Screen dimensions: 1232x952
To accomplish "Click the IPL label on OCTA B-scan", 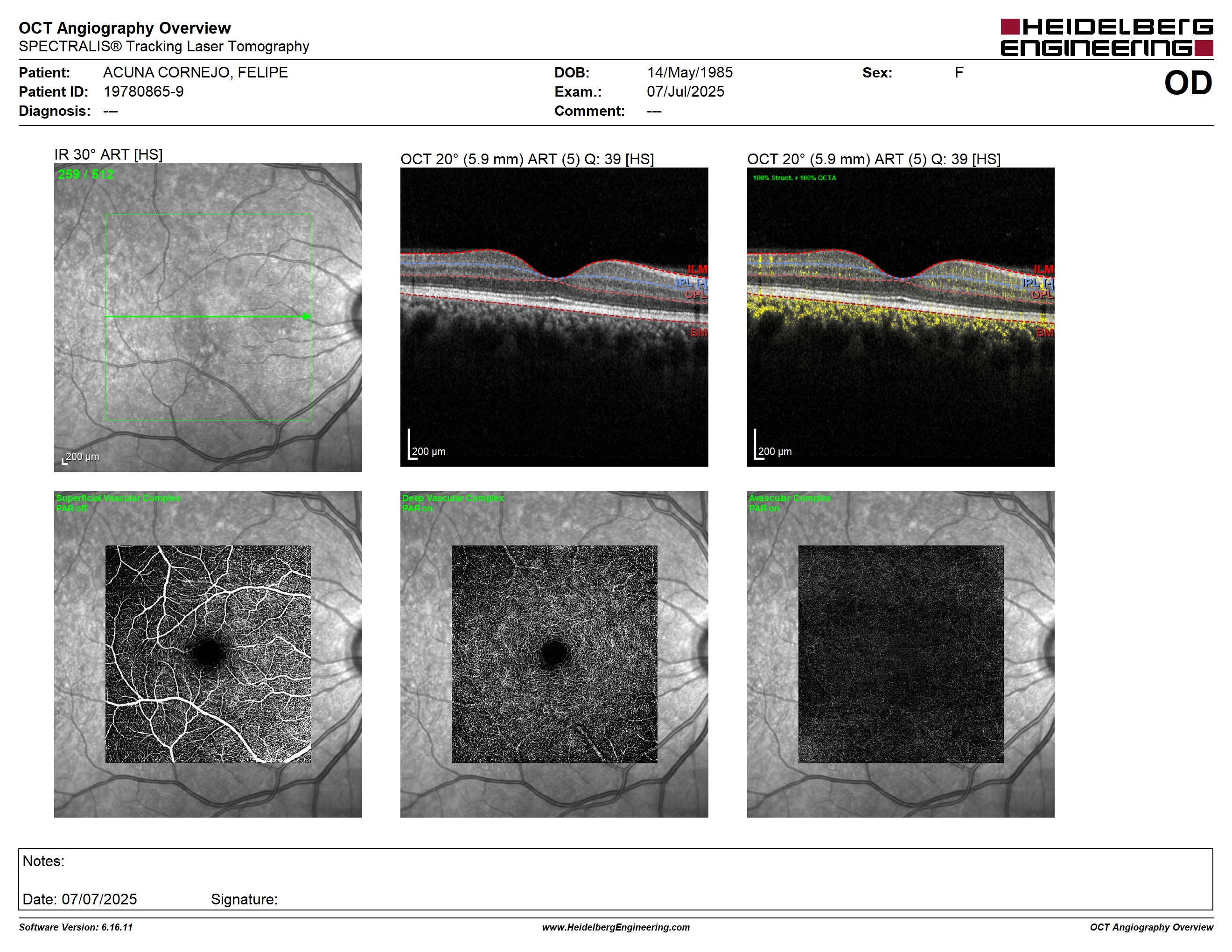I will pos(1037,282).
